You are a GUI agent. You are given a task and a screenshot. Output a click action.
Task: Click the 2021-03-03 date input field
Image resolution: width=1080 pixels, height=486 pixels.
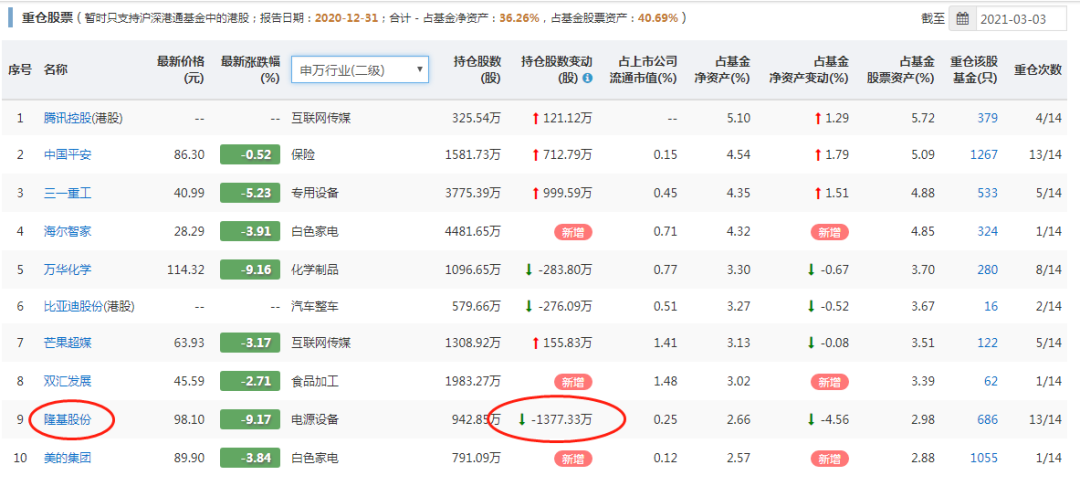coord(1021,19)
